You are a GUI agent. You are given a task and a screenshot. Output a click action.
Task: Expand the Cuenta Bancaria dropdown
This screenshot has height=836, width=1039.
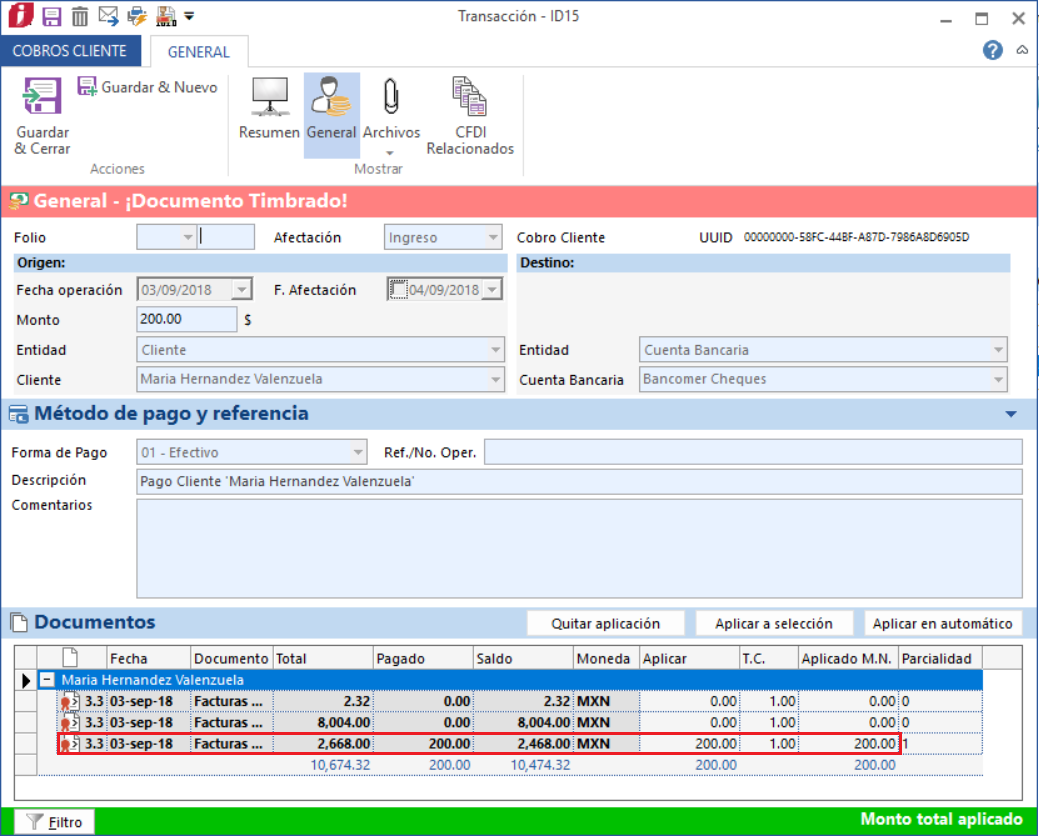(x=997, y=380)
